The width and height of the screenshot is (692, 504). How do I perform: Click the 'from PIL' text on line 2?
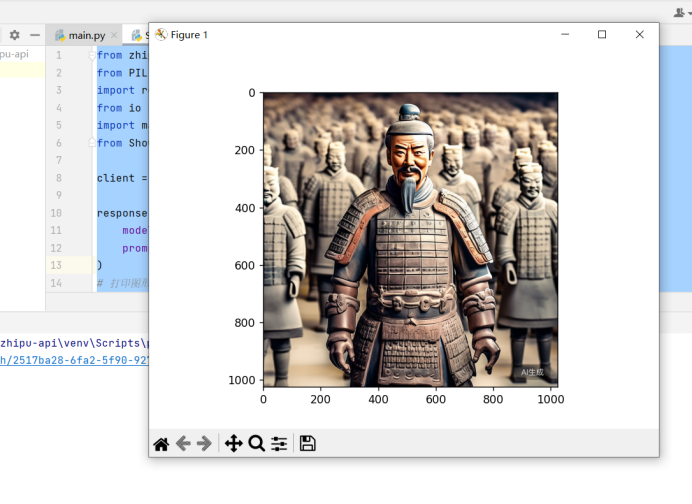[x=122, y=73]
